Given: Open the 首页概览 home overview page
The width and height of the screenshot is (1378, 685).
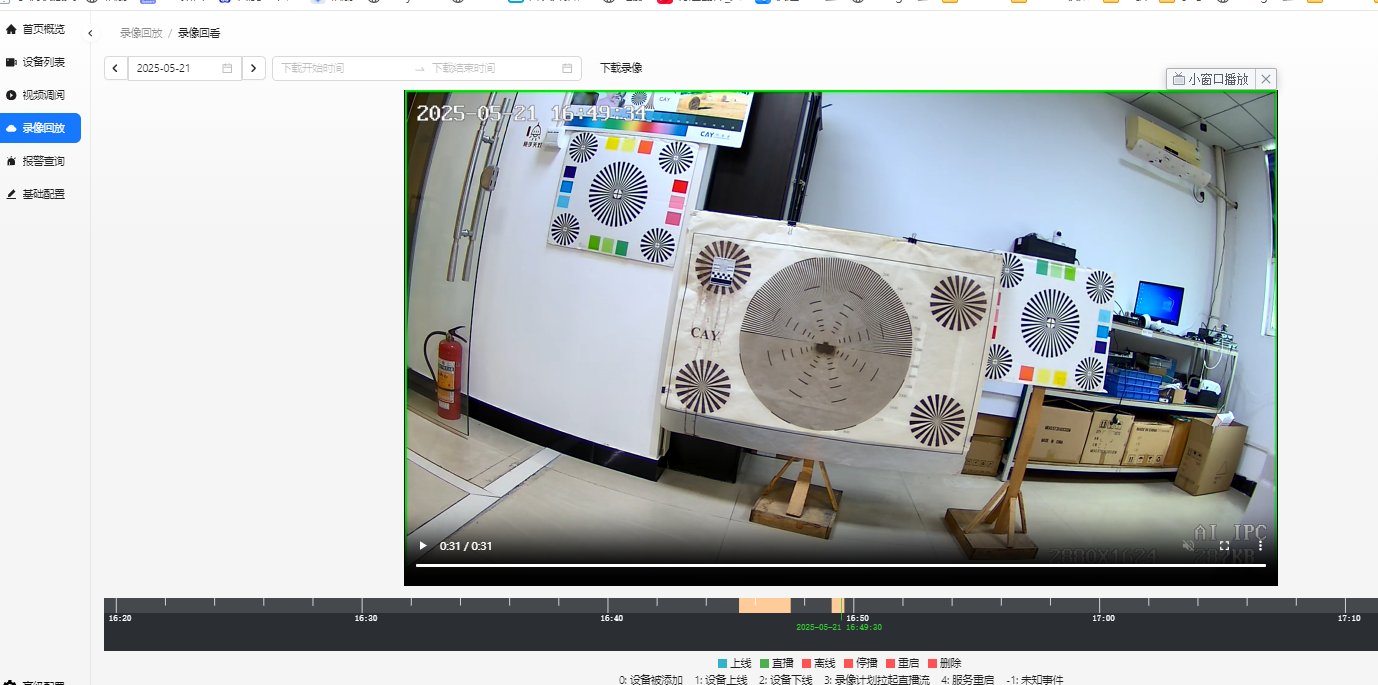Looking at the screenshot, I should [40, 29].
